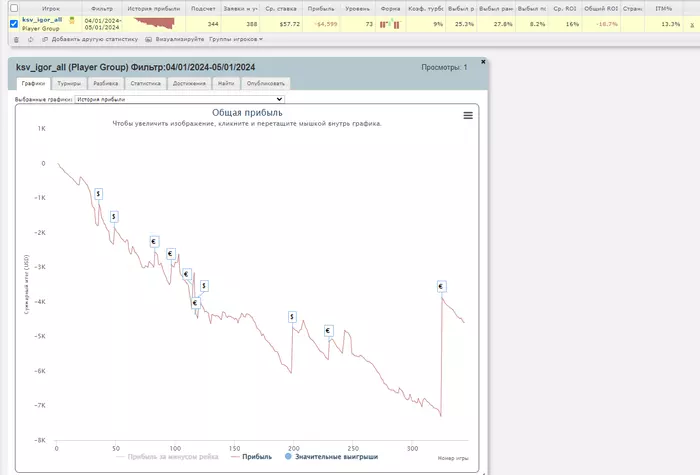Sort by the Ср. ставка column header
This screenshot has height=475, width=700.
pyautogui.click(x=281, y=8)
